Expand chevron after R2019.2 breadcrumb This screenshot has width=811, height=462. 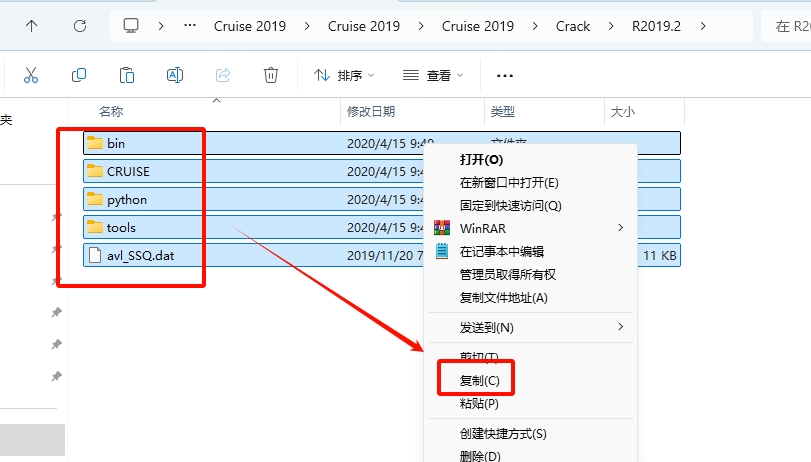click(x=703, y=26)
